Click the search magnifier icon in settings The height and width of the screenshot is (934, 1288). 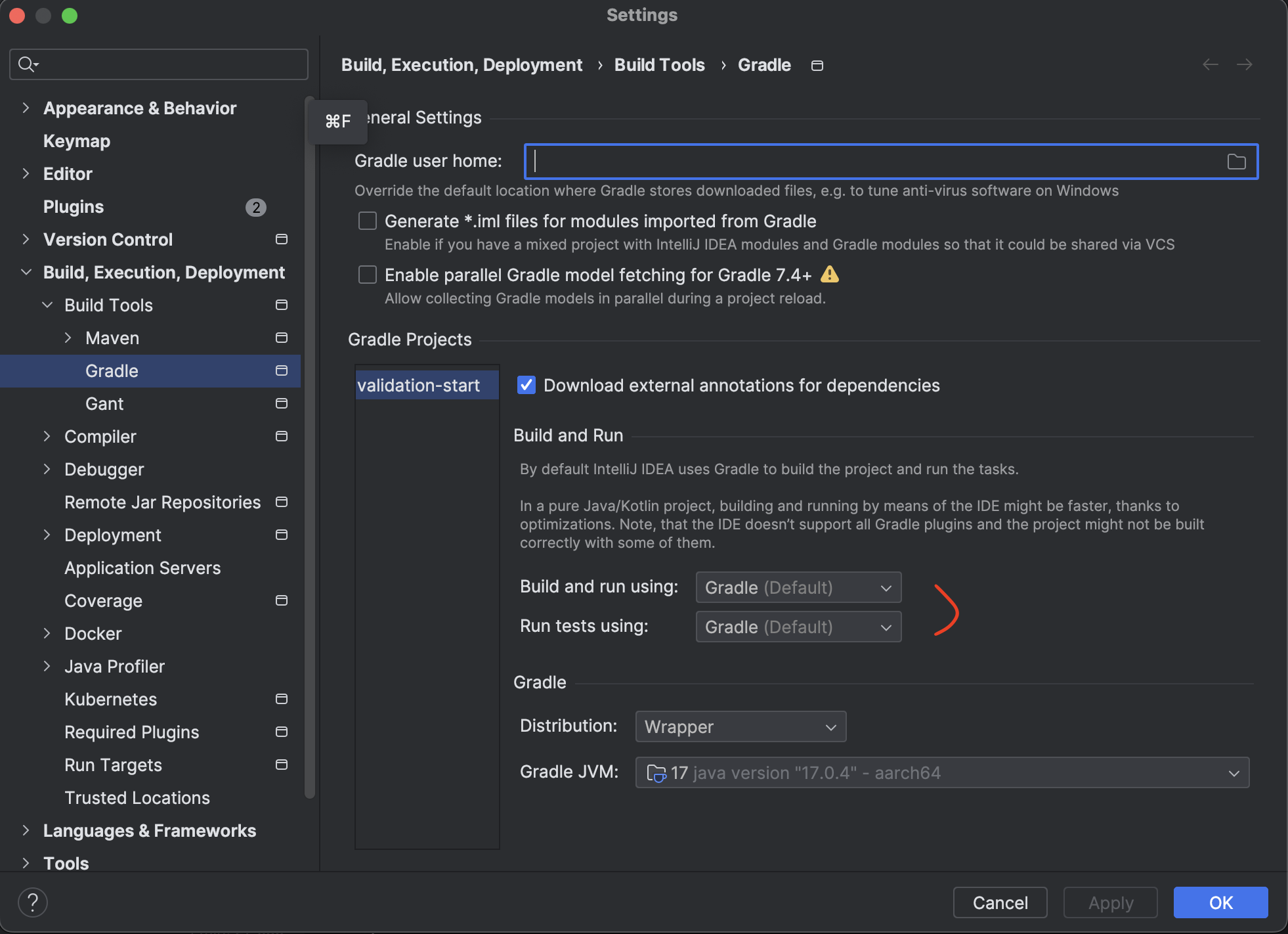[x=28, y=64]
